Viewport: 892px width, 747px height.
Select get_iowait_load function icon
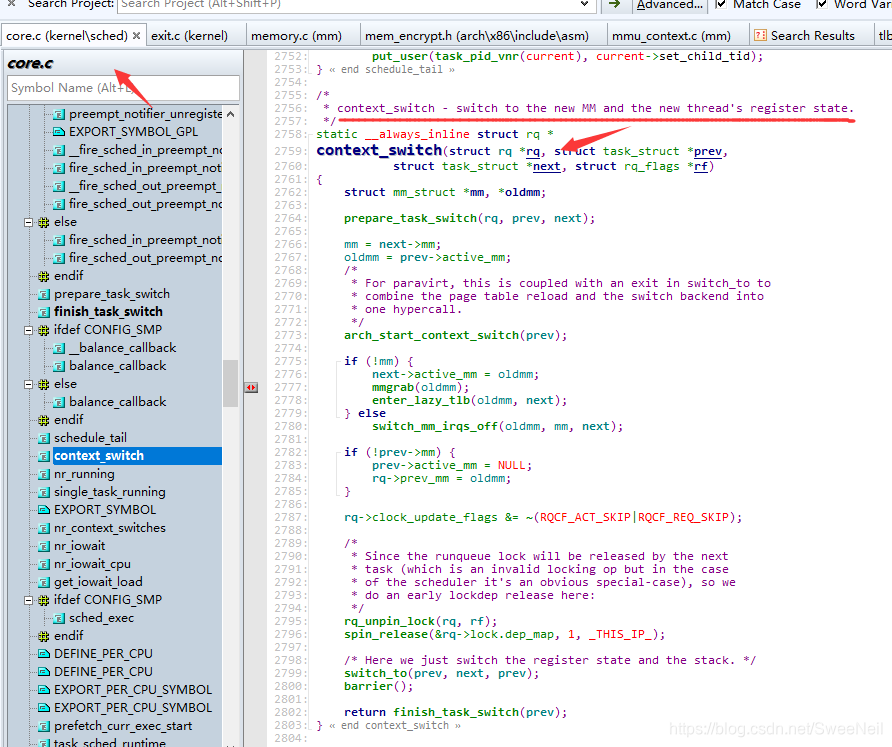coord(43,583)
